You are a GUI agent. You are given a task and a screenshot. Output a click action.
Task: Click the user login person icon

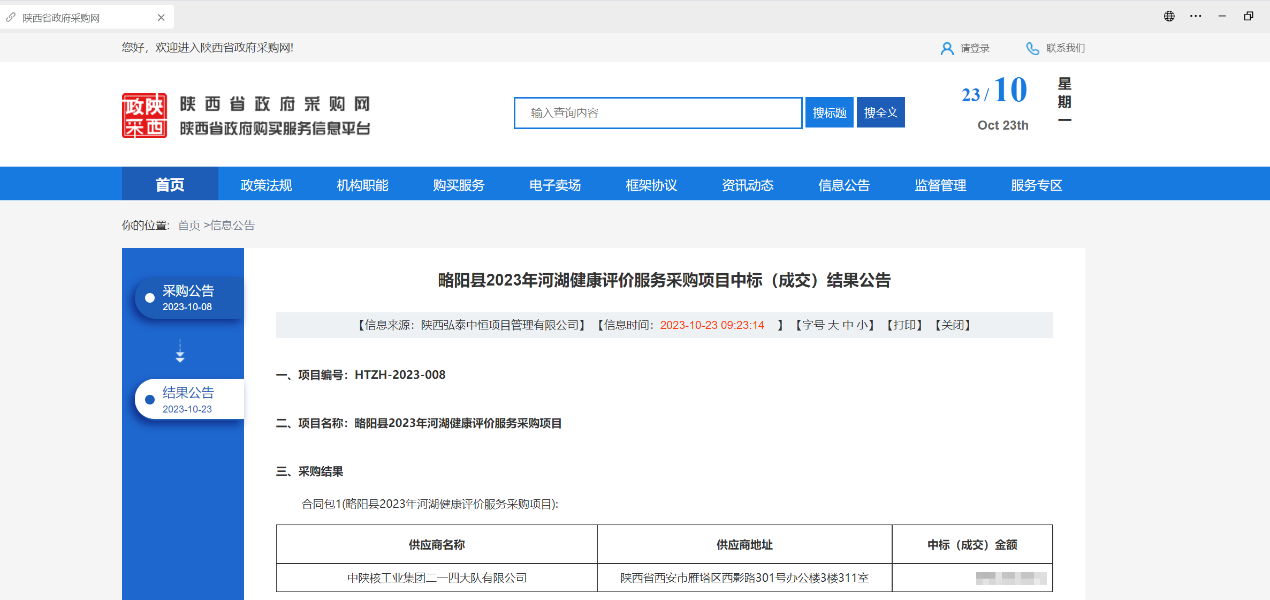click(947, 48)
